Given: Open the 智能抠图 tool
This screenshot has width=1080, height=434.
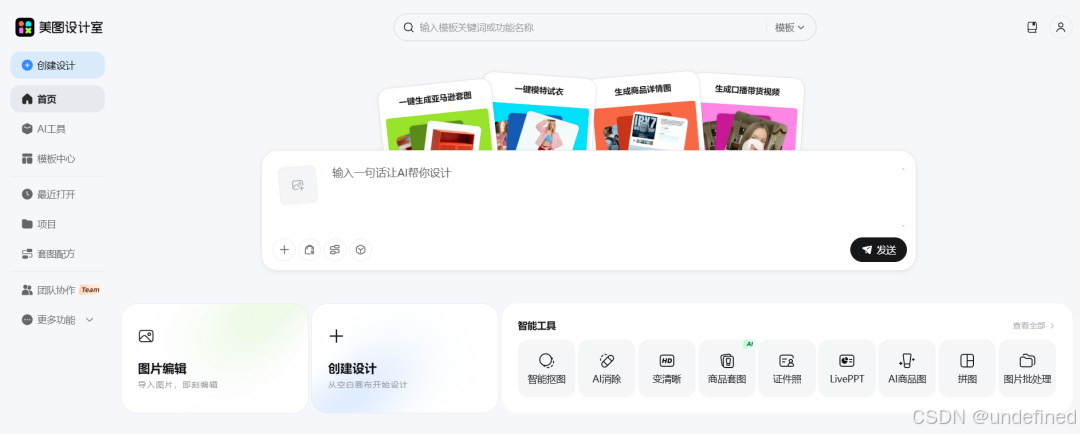Looking at the screenshot, I should [546, 368].
